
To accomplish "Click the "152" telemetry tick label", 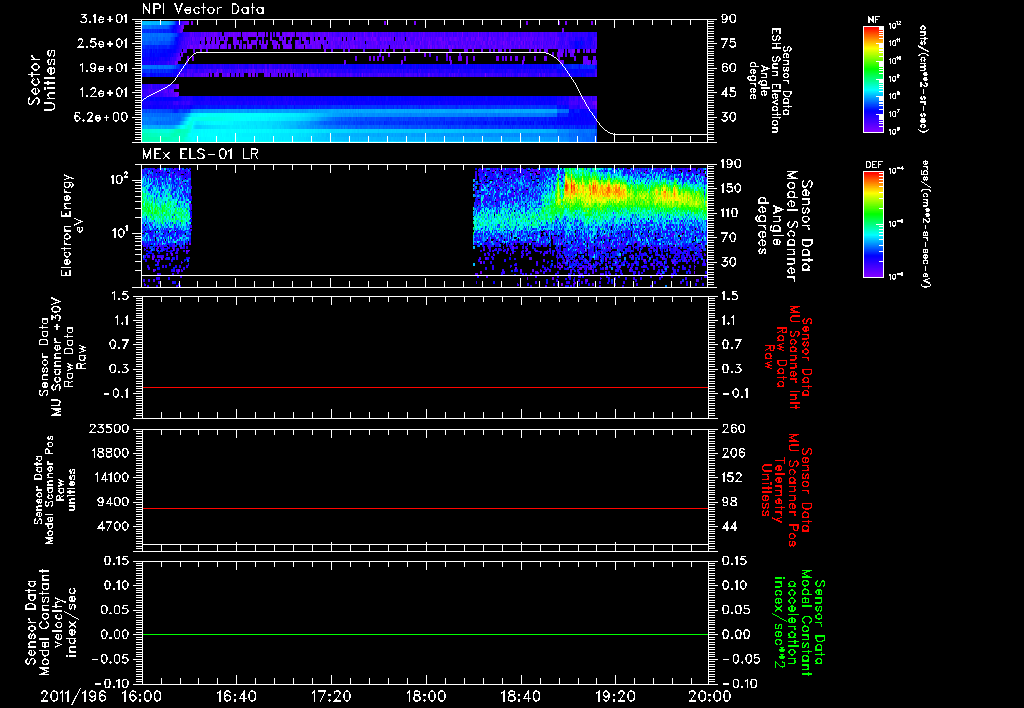I will pos(732,477).
